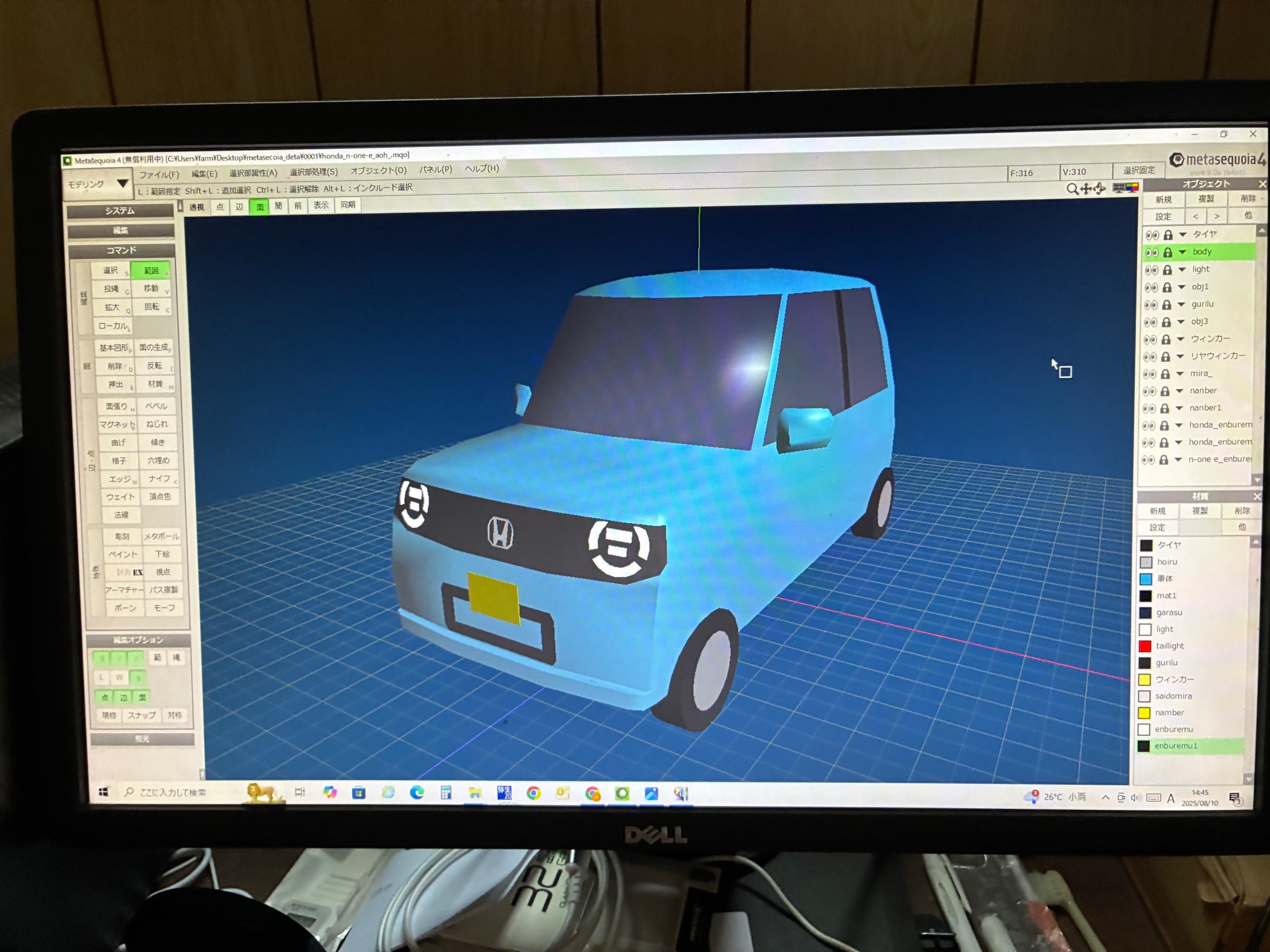
Task: Select the yellow namber material swatch
Action: coord(1144,712)
